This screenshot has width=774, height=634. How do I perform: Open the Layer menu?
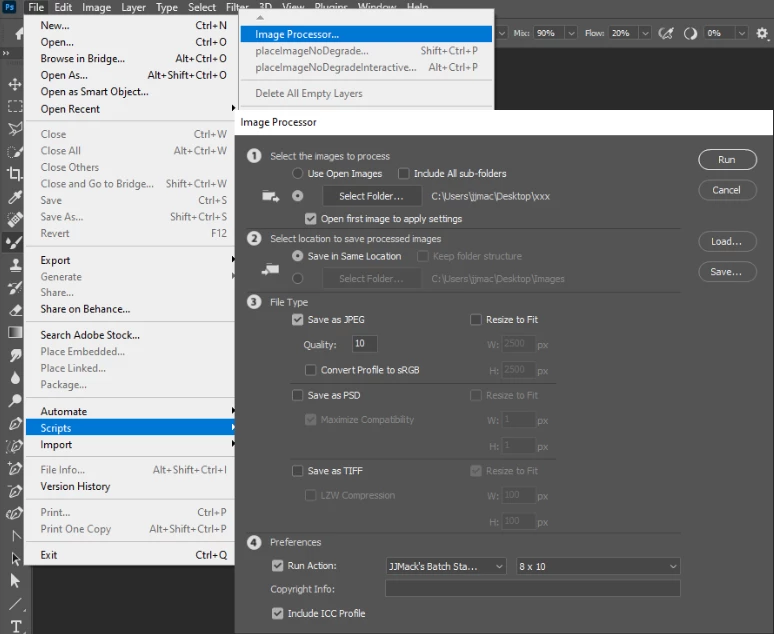click(133, 7)
